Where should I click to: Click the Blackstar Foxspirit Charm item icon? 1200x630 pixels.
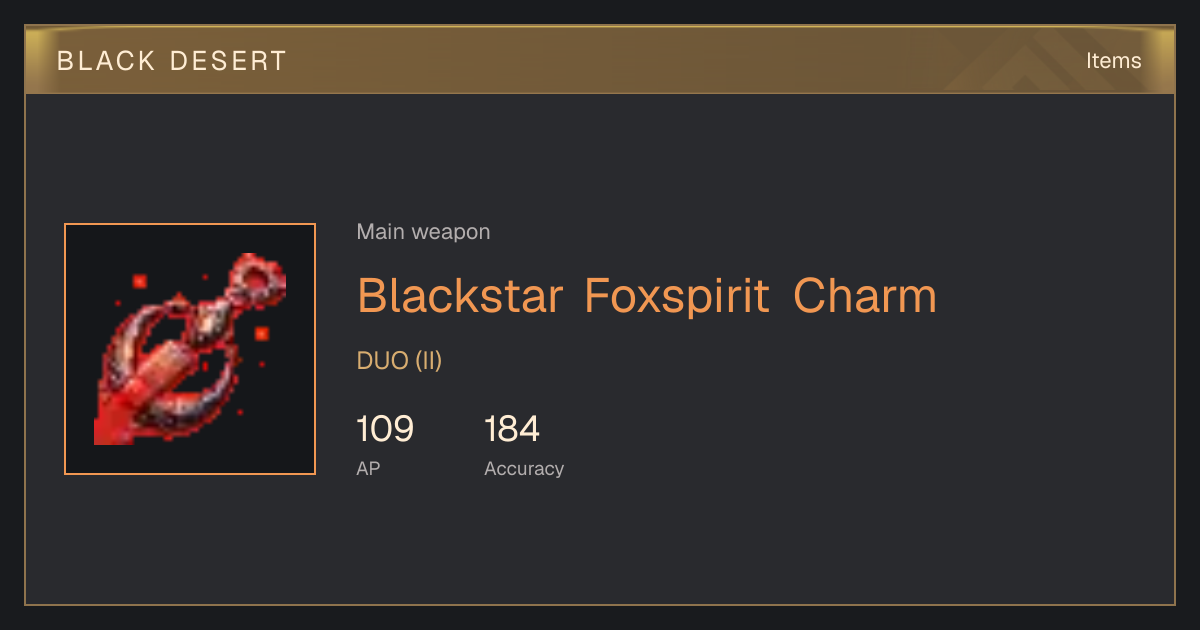pyautogui.click(x=190, y=349)
